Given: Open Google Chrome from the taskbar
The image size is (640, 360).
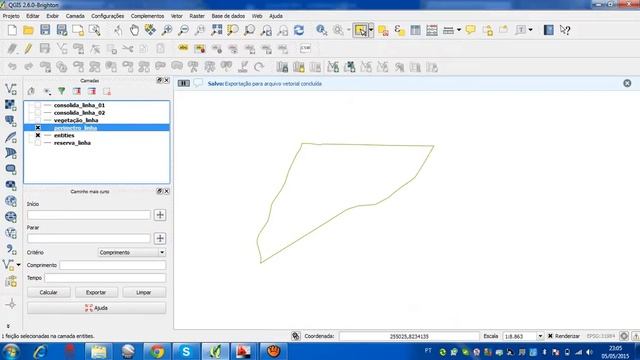Looking at the screenshot, I should [x=157, y=351].
